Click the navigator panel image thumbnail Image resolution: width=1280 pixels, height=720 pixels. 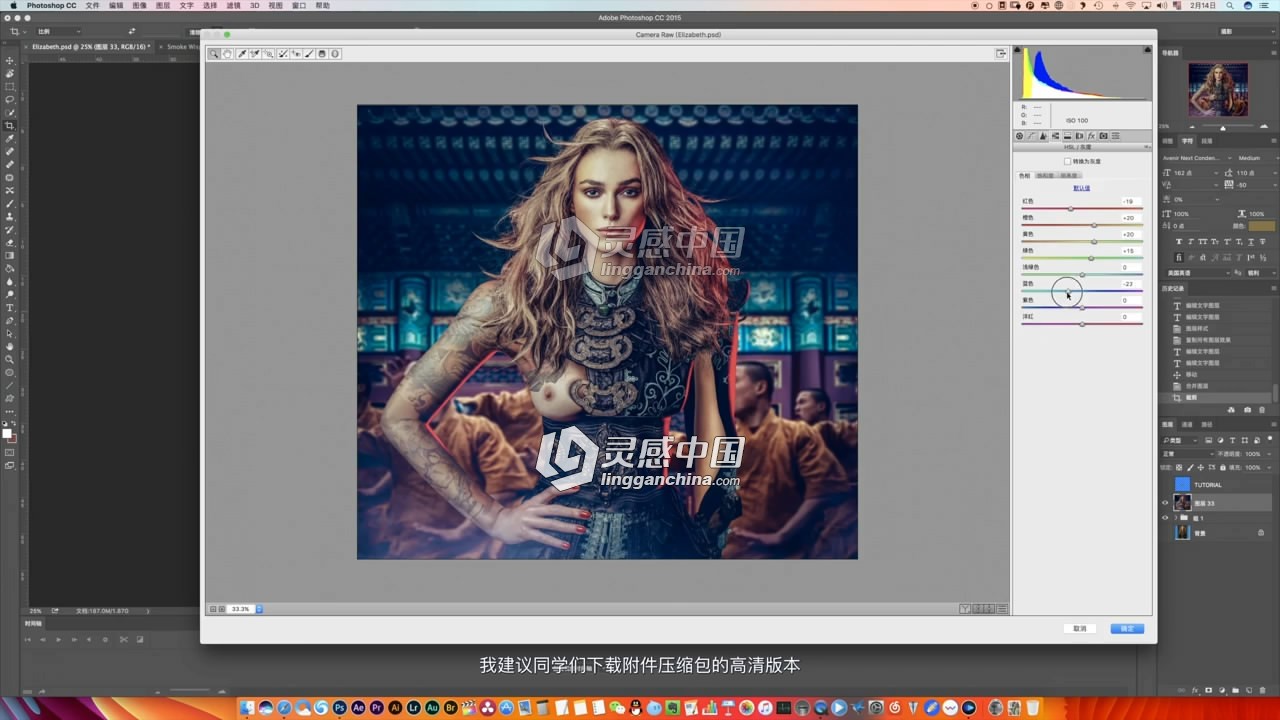1218,90
